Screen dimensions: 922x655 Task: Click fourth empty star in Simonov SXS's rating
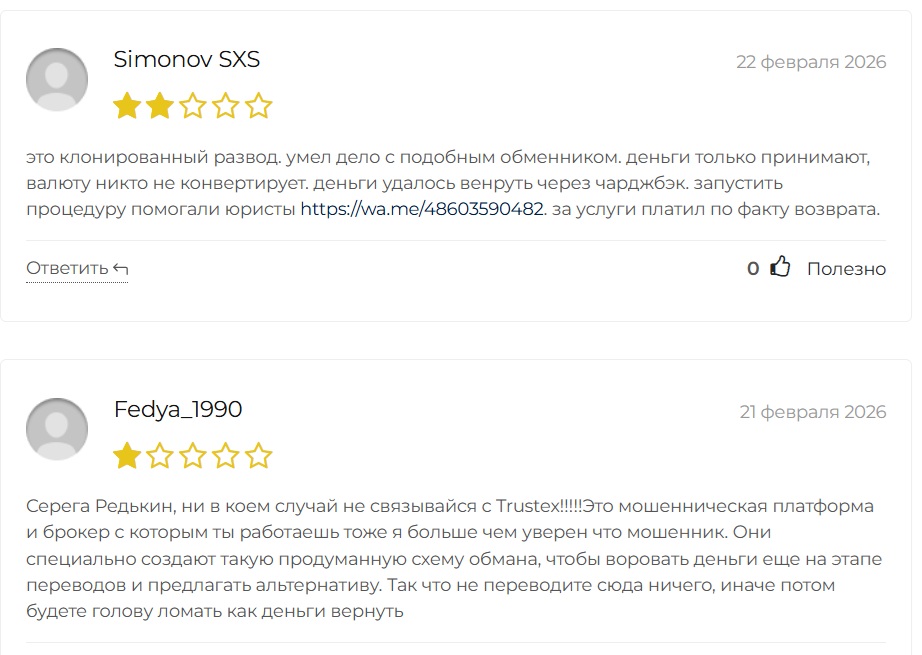(x=226, y=106)
